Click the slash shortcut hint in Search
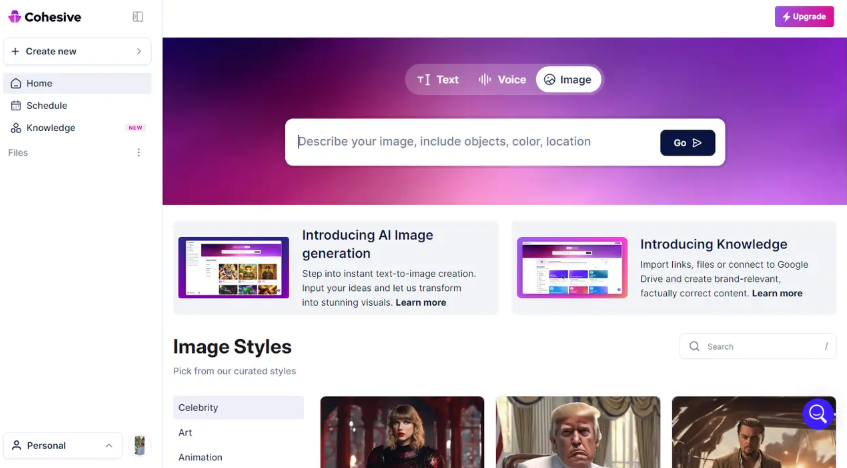 826,347
